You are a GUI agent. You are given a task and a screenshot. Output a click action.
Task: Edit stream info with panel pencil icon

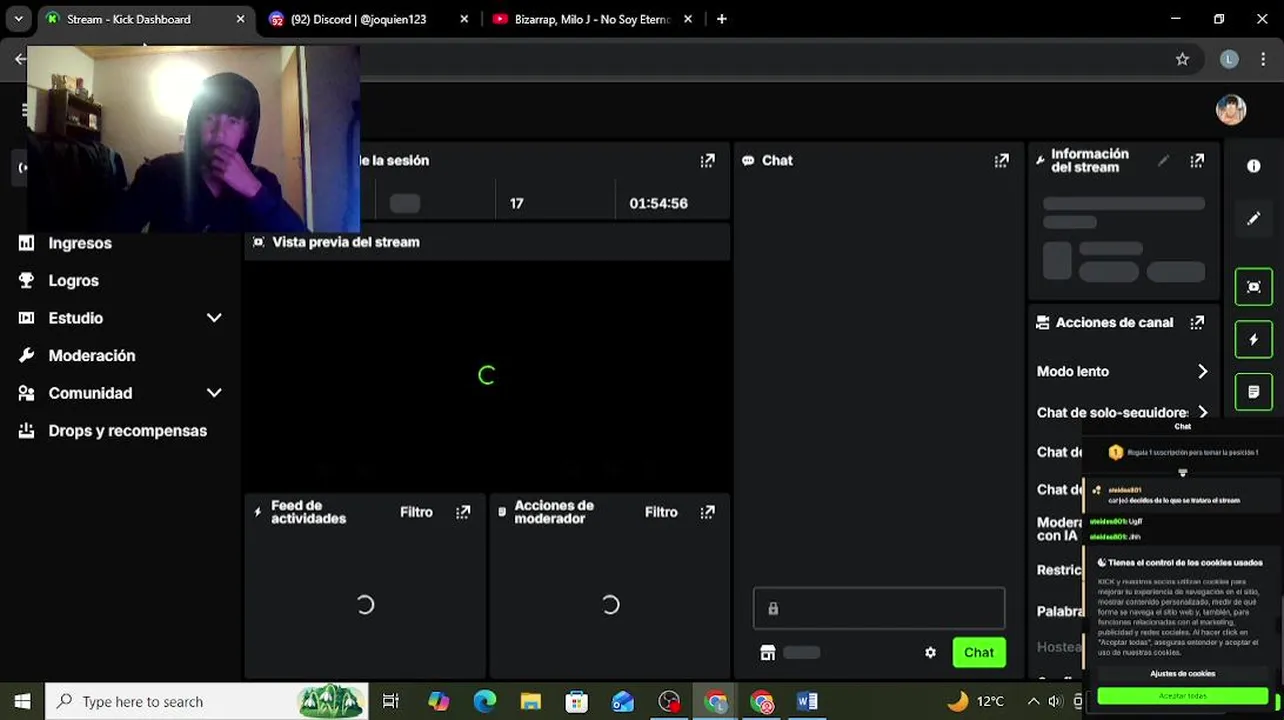(1163, 160)
